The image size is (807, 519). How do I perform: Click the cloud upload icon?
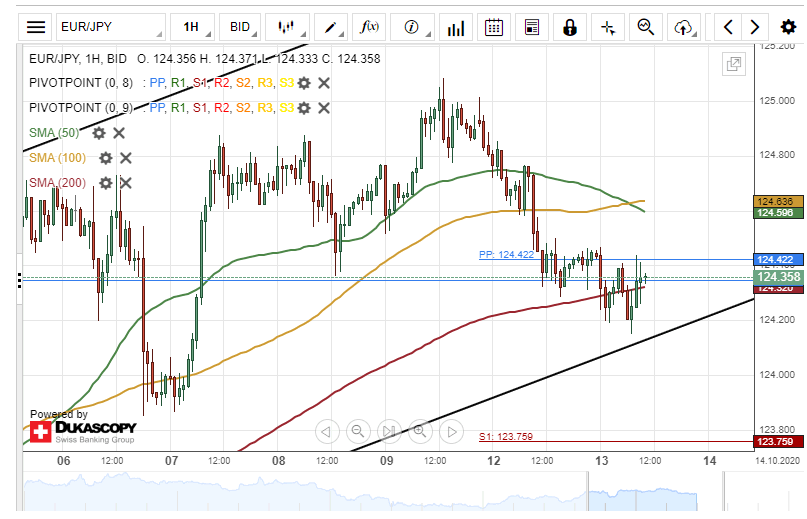[684, 27]
